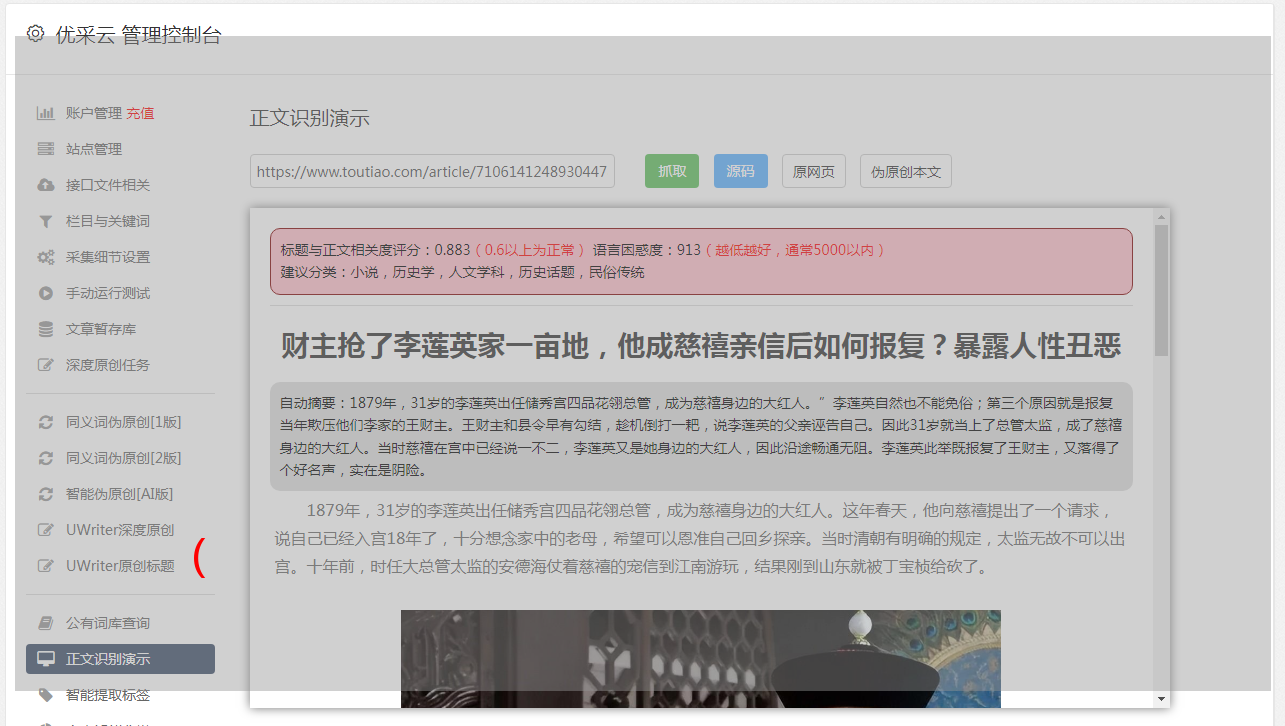The height and width of the screenshot is (726, 1285).
Task: Click the filter icon for 栏目与关键词
Action: (45, 221)
